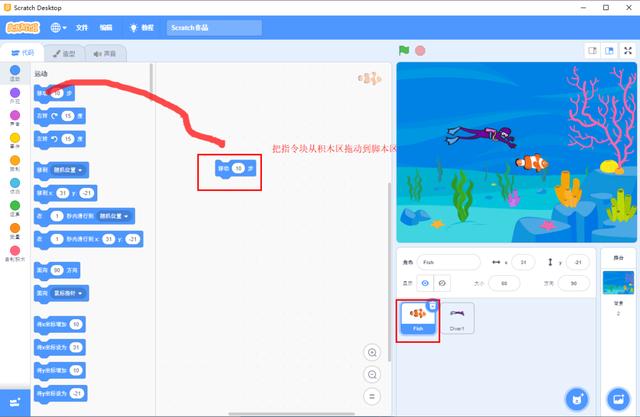Open the green Operators block category

point(15,205)
